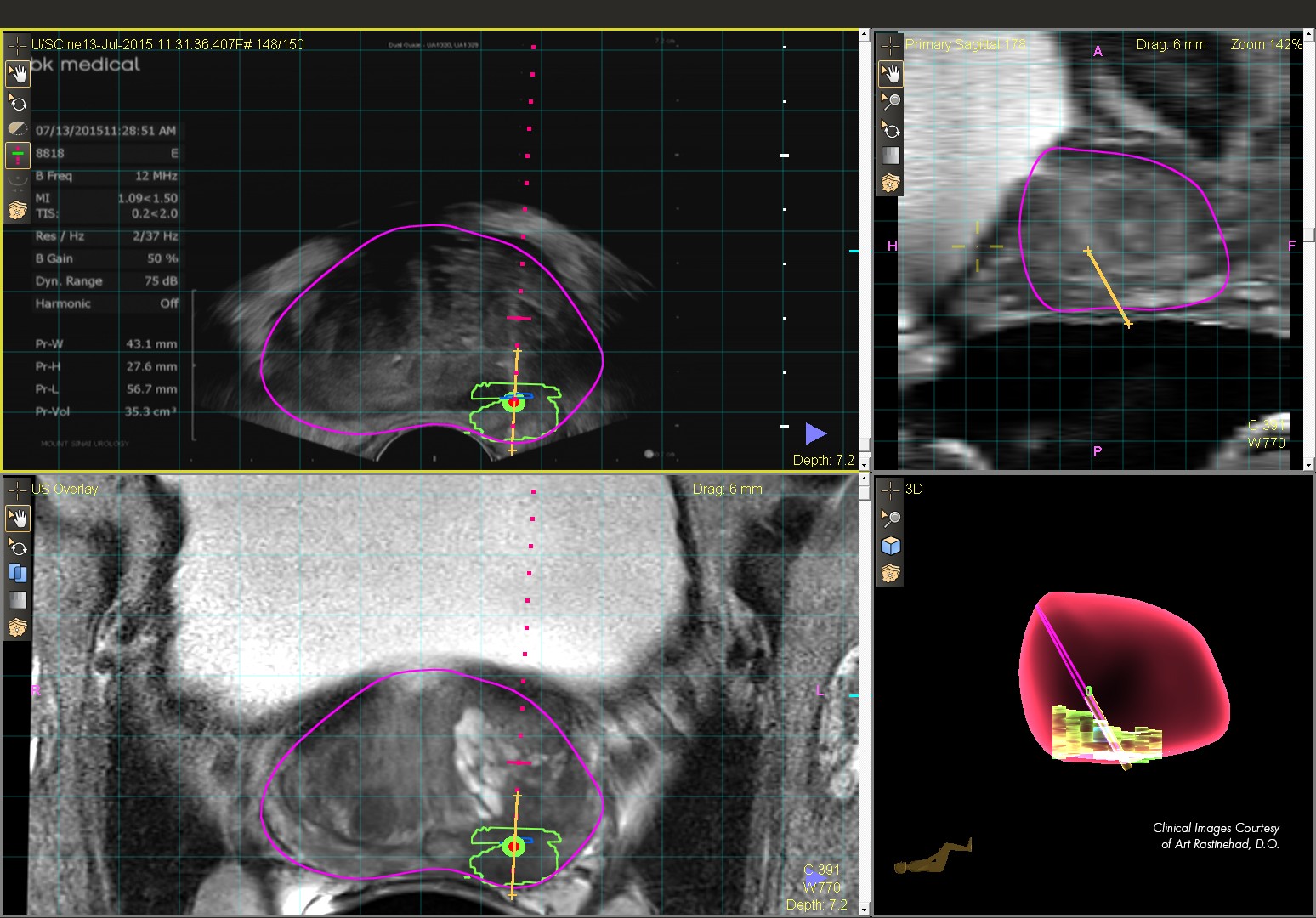1316x918 pixels.
Task: Open the crumpled paper icon in ultrasound toolbar
Action: click(17, 209)
